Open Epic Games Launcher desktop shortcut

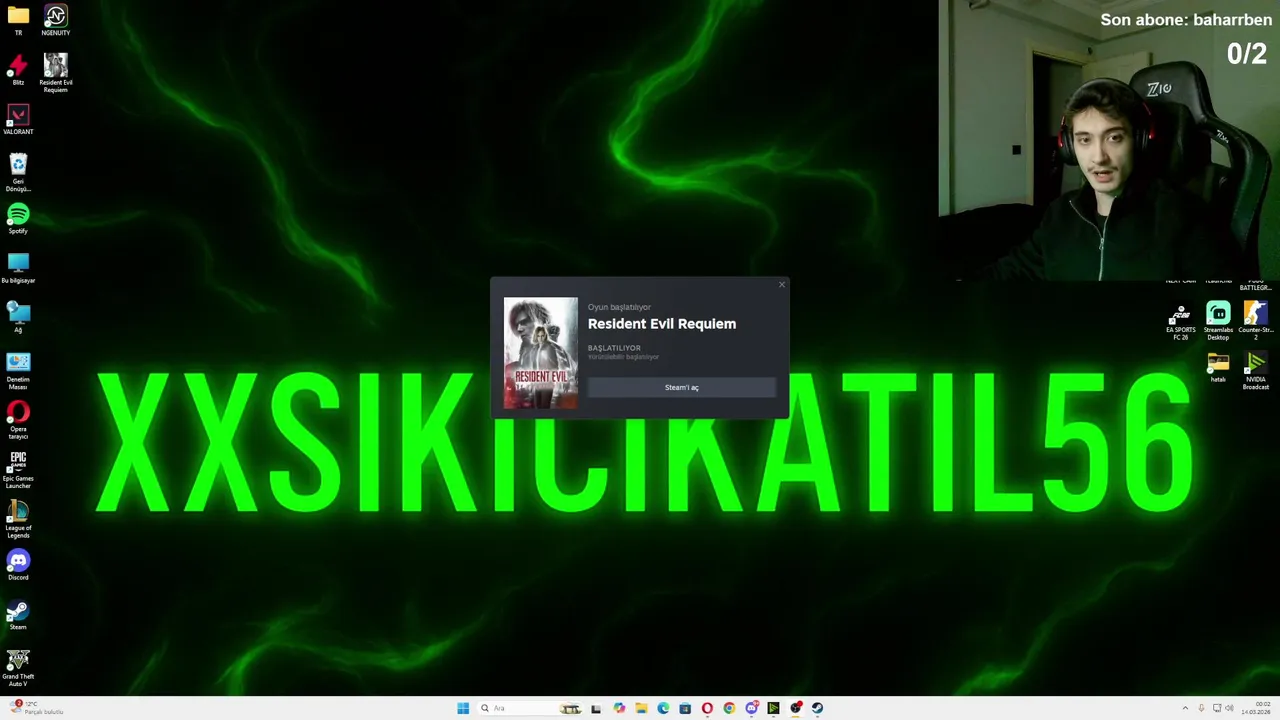(18, 470)
